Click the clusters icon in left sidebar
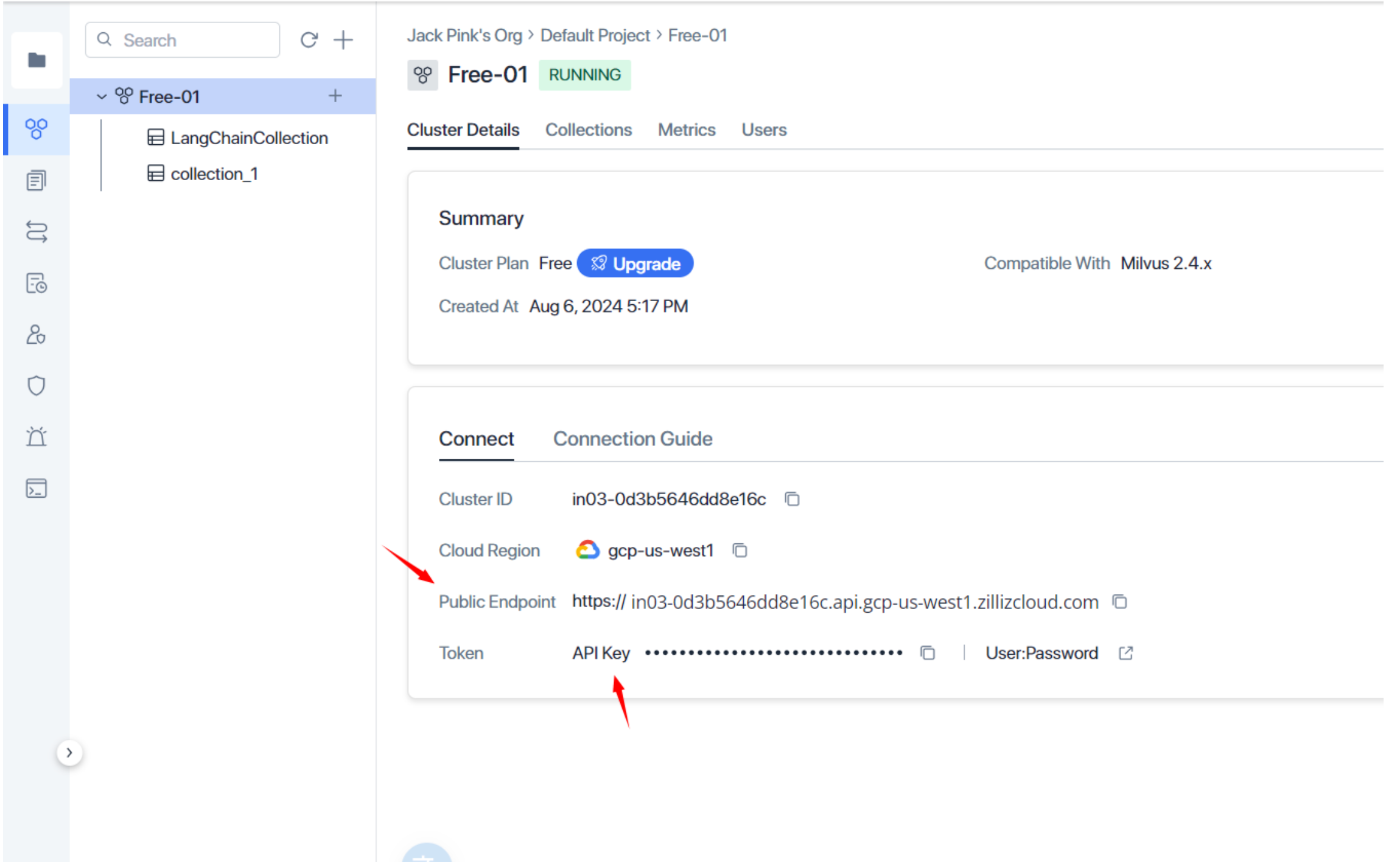Screen dimensions: 1400x864 click(37, 129)
